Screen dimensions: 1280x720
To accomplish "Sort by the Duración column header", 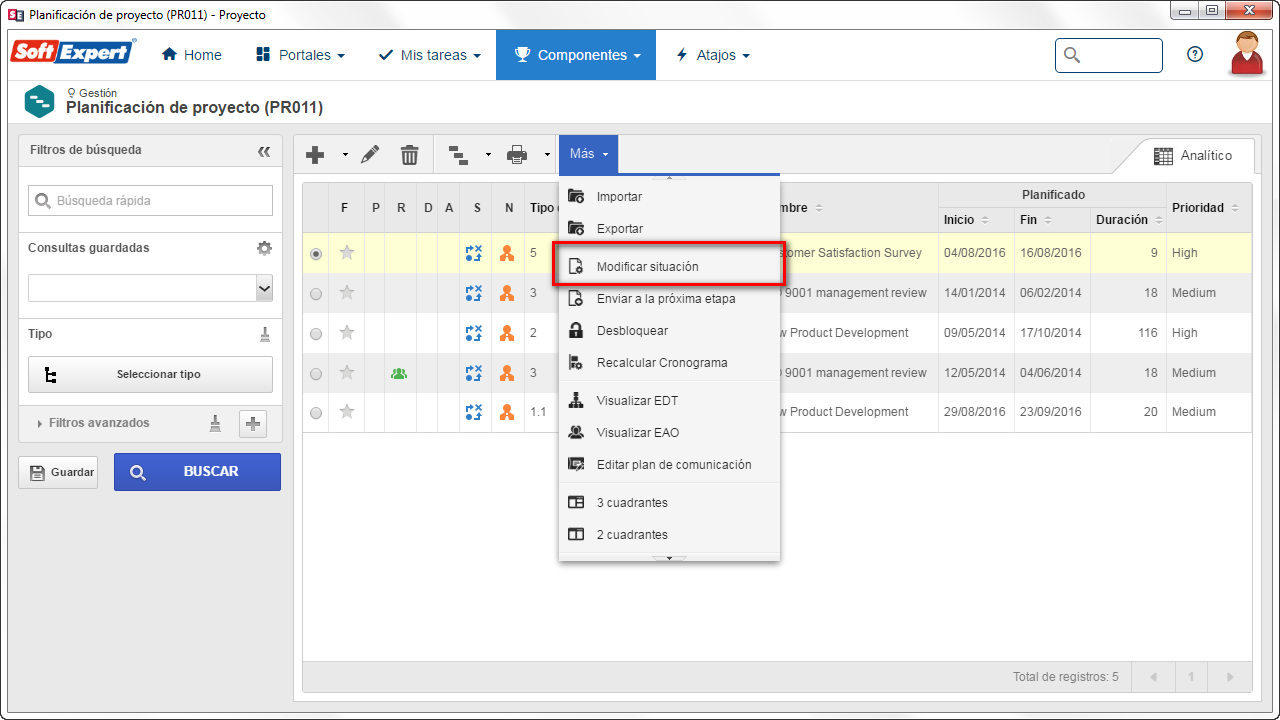I will tap(1129, 220).
